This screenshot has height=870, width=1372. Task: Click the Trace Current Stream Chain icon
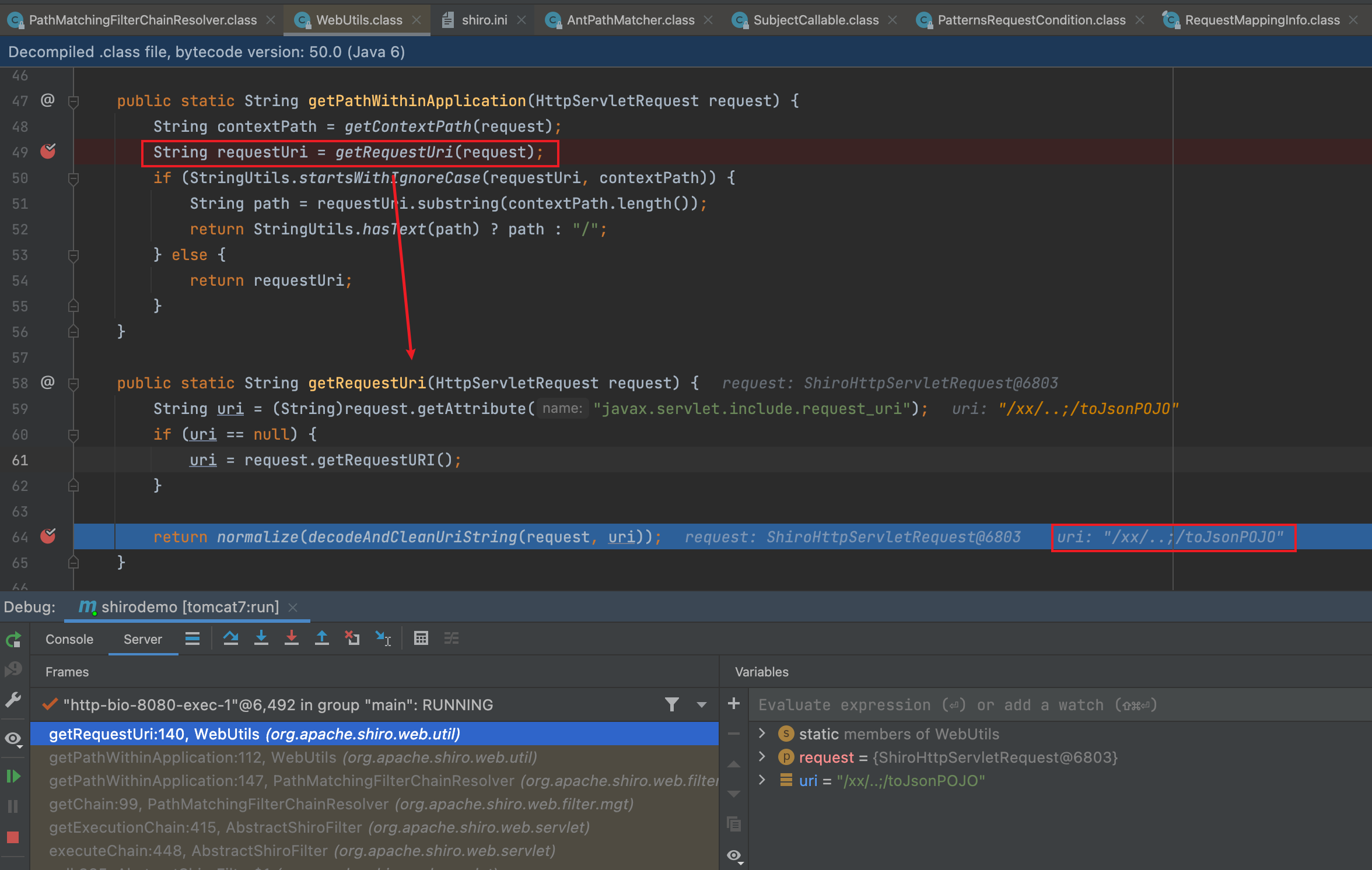point(452,639)
